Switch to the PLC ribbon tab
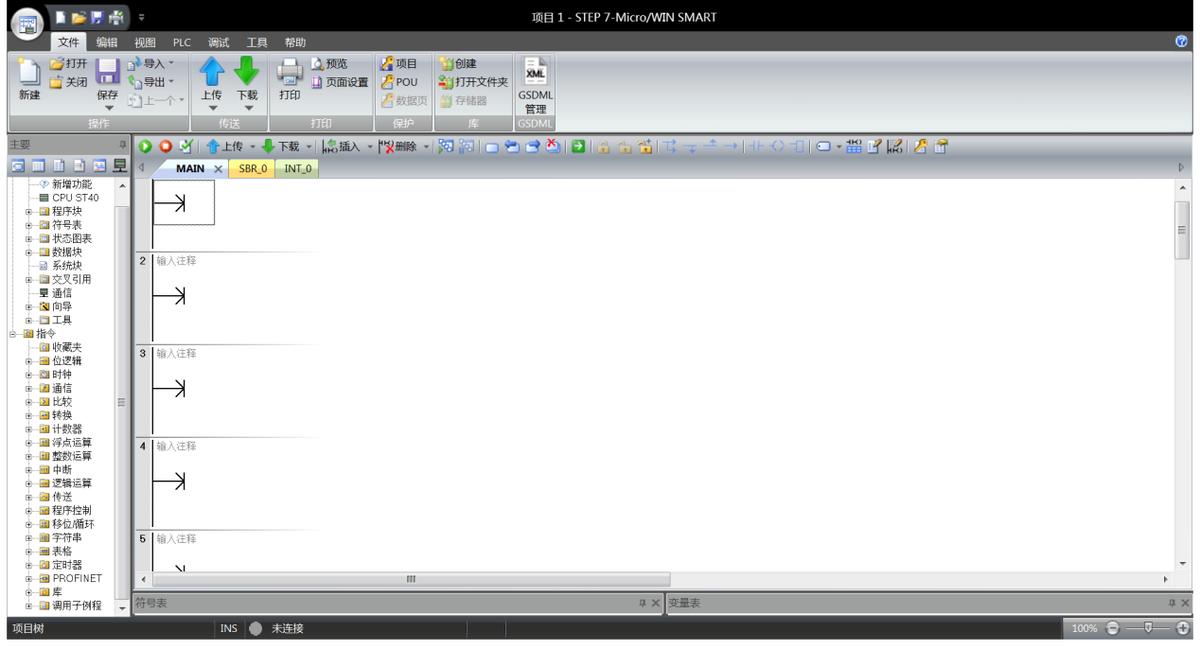The width and height of the screenshot is (1200, 646). pos(181,42)
